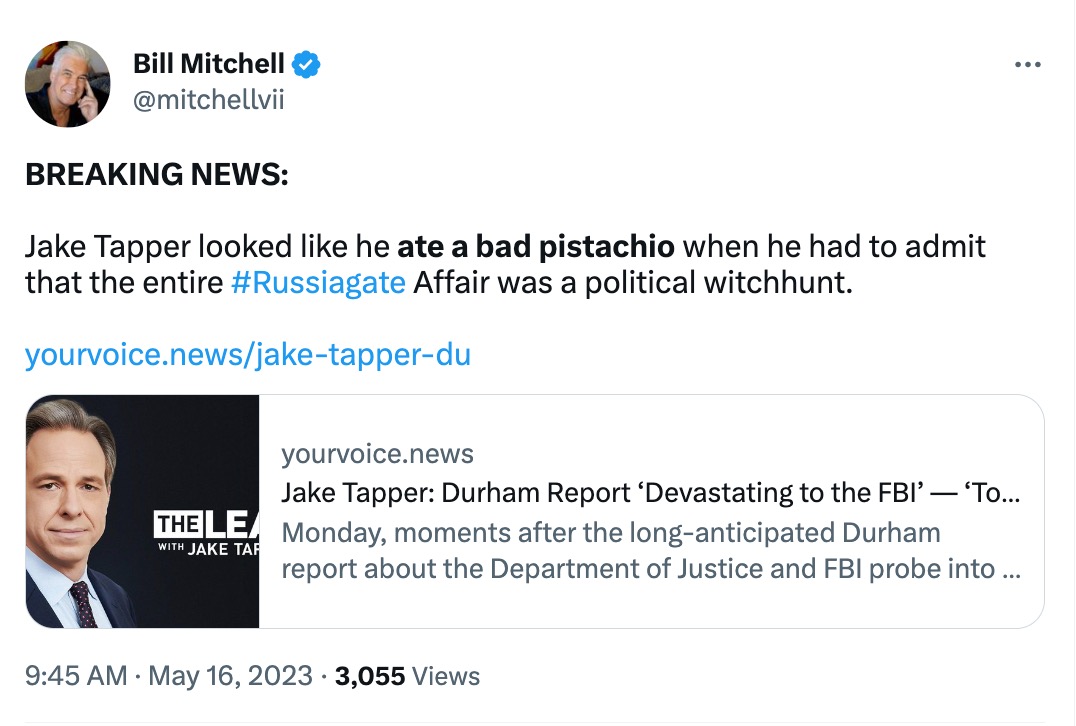Image resolution: width=1076 pixels, height=726 pixels.
Task: Click Bill Mitchell's profile avatar
Action: point(67,84)
